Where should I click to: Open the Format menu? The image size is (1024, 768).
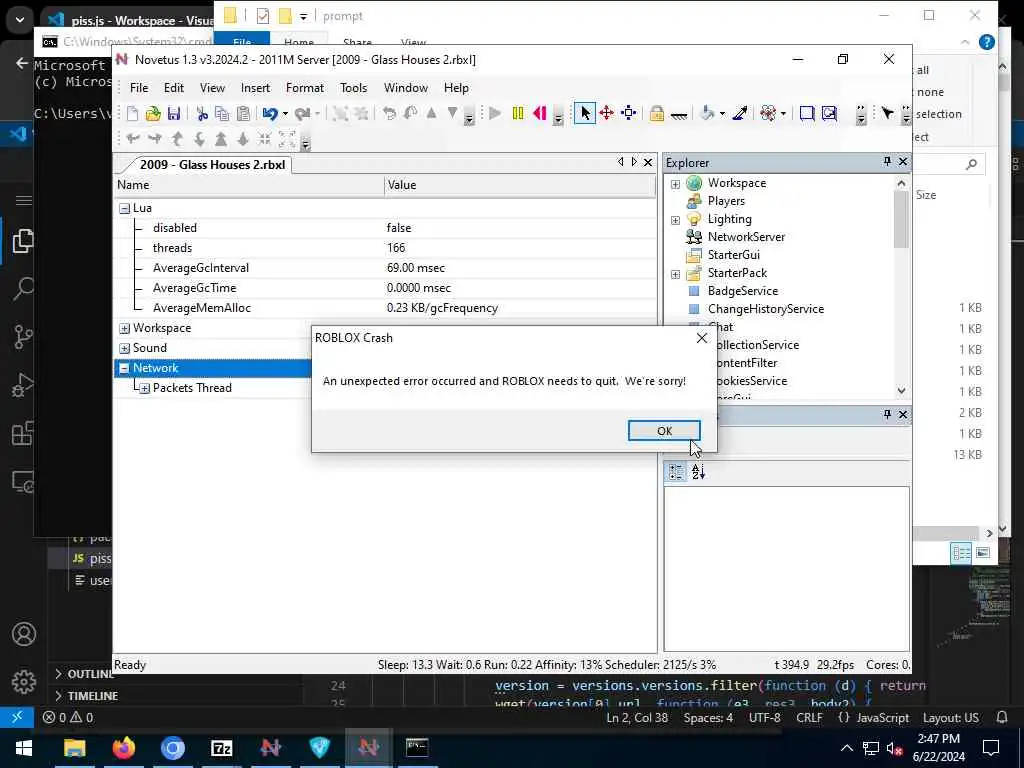coord(304,88)
